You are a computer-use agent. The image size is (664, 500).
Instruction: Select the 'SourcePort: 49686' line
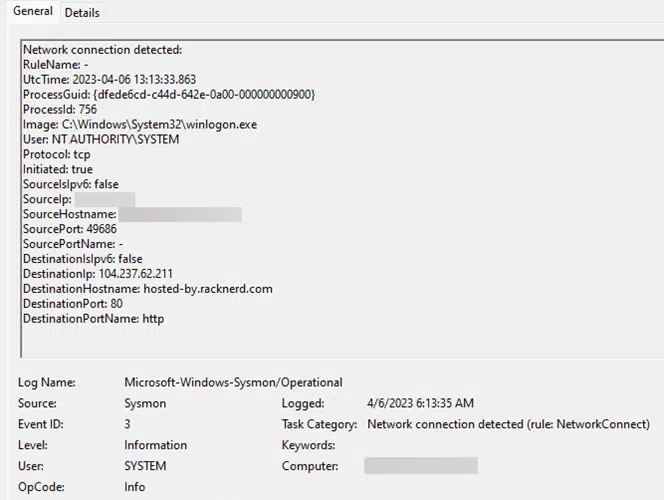click(x=70, y=229)
